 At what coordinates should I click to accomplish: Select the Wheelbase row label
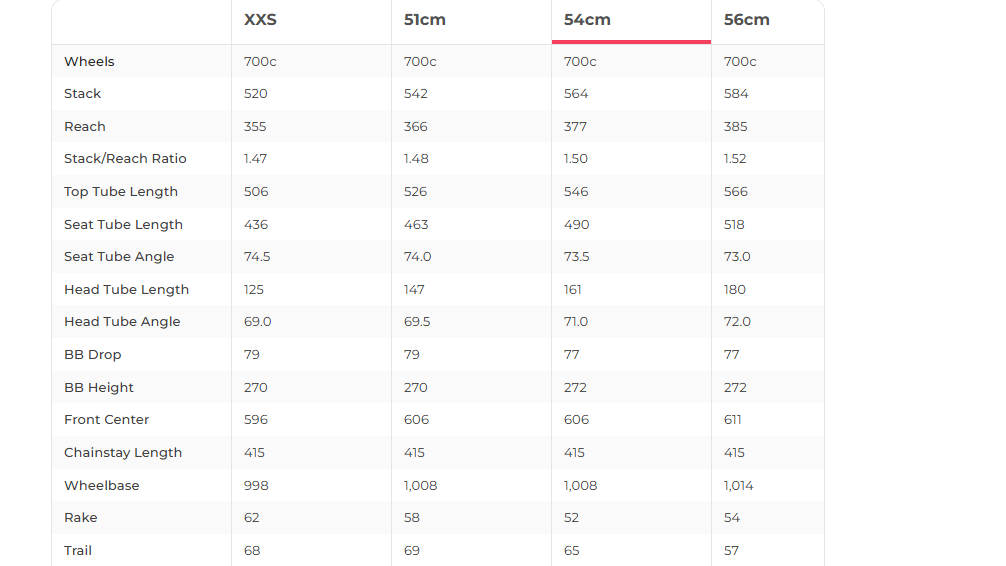point(102,486)
